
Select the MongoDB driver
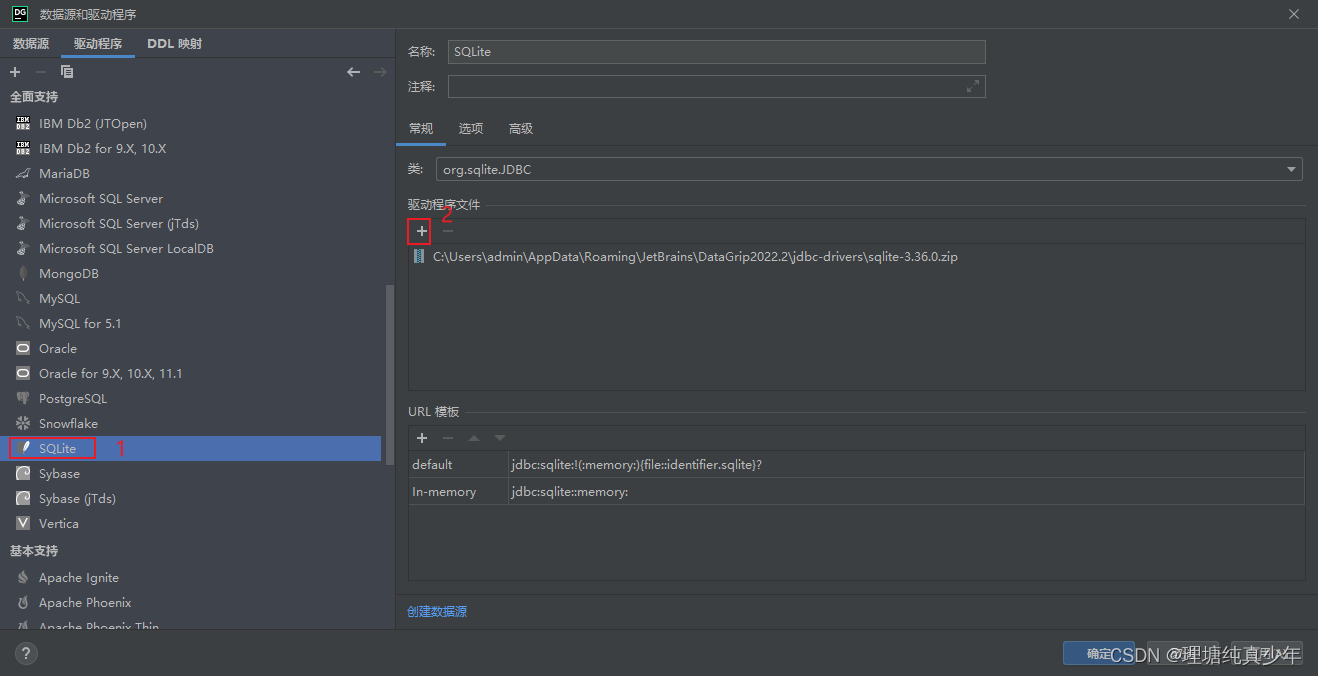click(x=68, y=273)
